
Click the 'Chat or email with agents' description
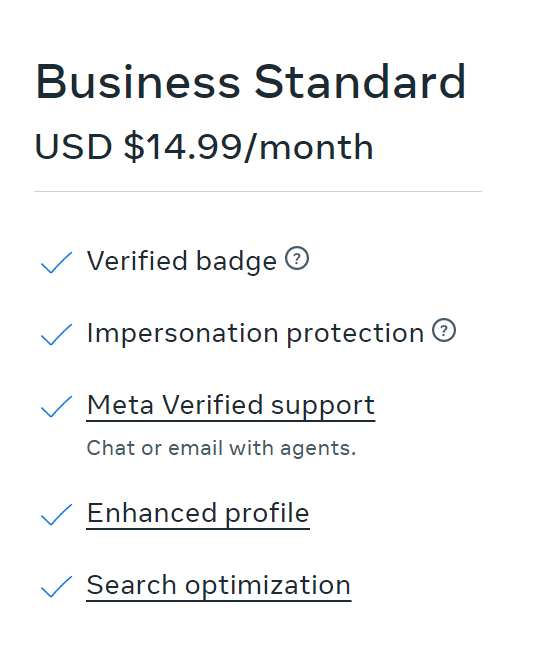221,448
